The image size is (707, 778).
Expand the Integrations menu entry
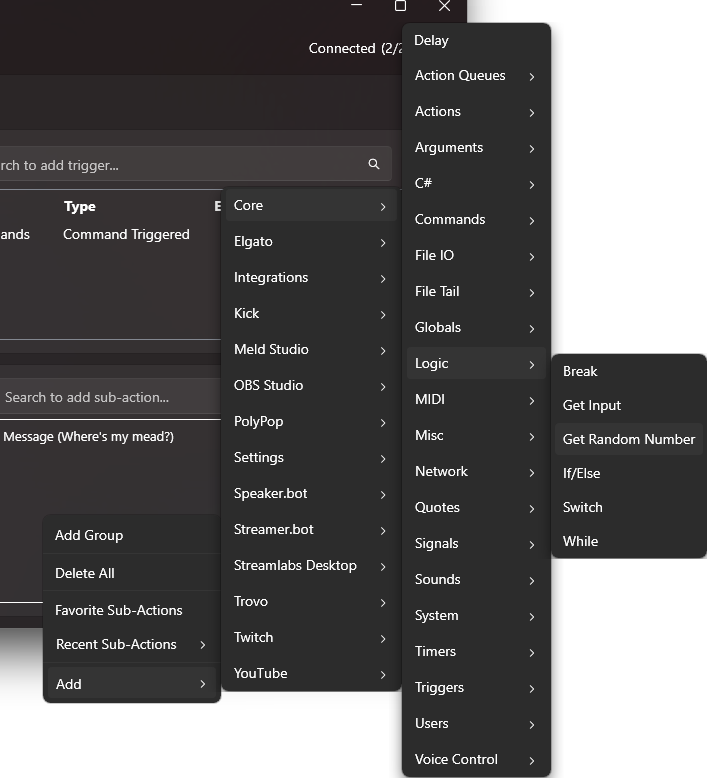(x=311, y=277)
